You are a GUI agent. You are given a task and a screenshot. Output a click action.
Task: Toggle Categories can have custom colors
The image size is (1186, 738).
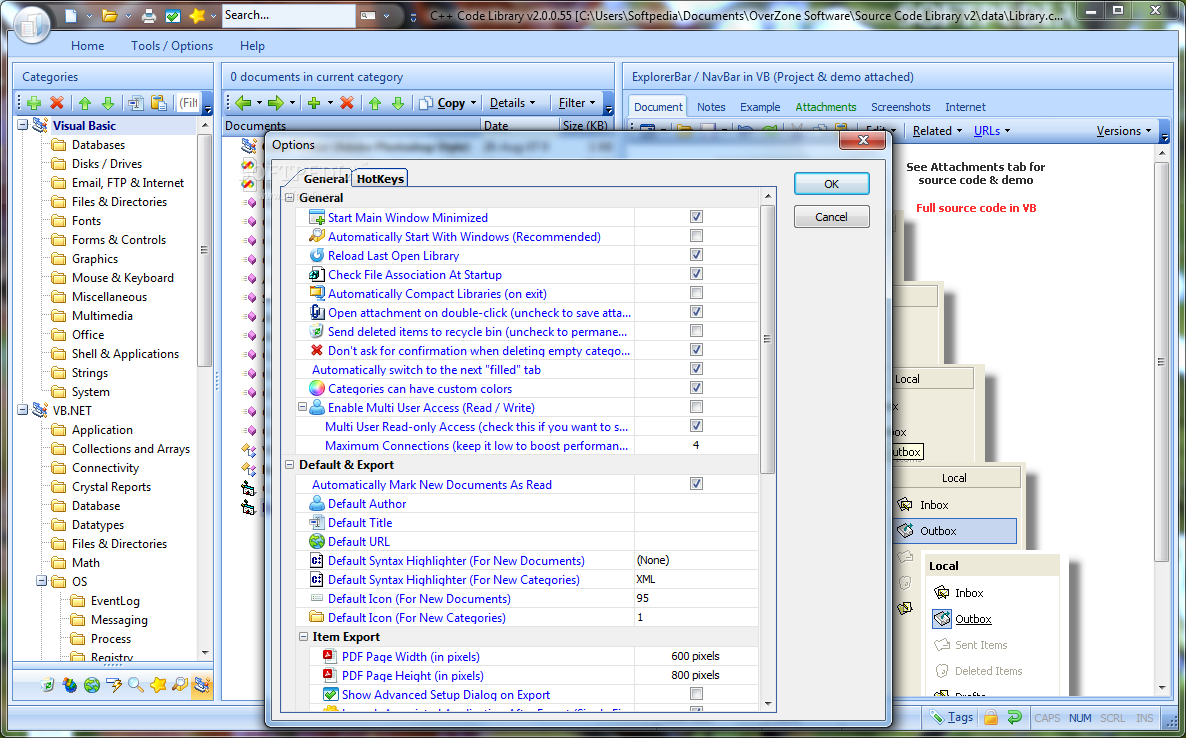pyautogui.click(x=696, y=388)
